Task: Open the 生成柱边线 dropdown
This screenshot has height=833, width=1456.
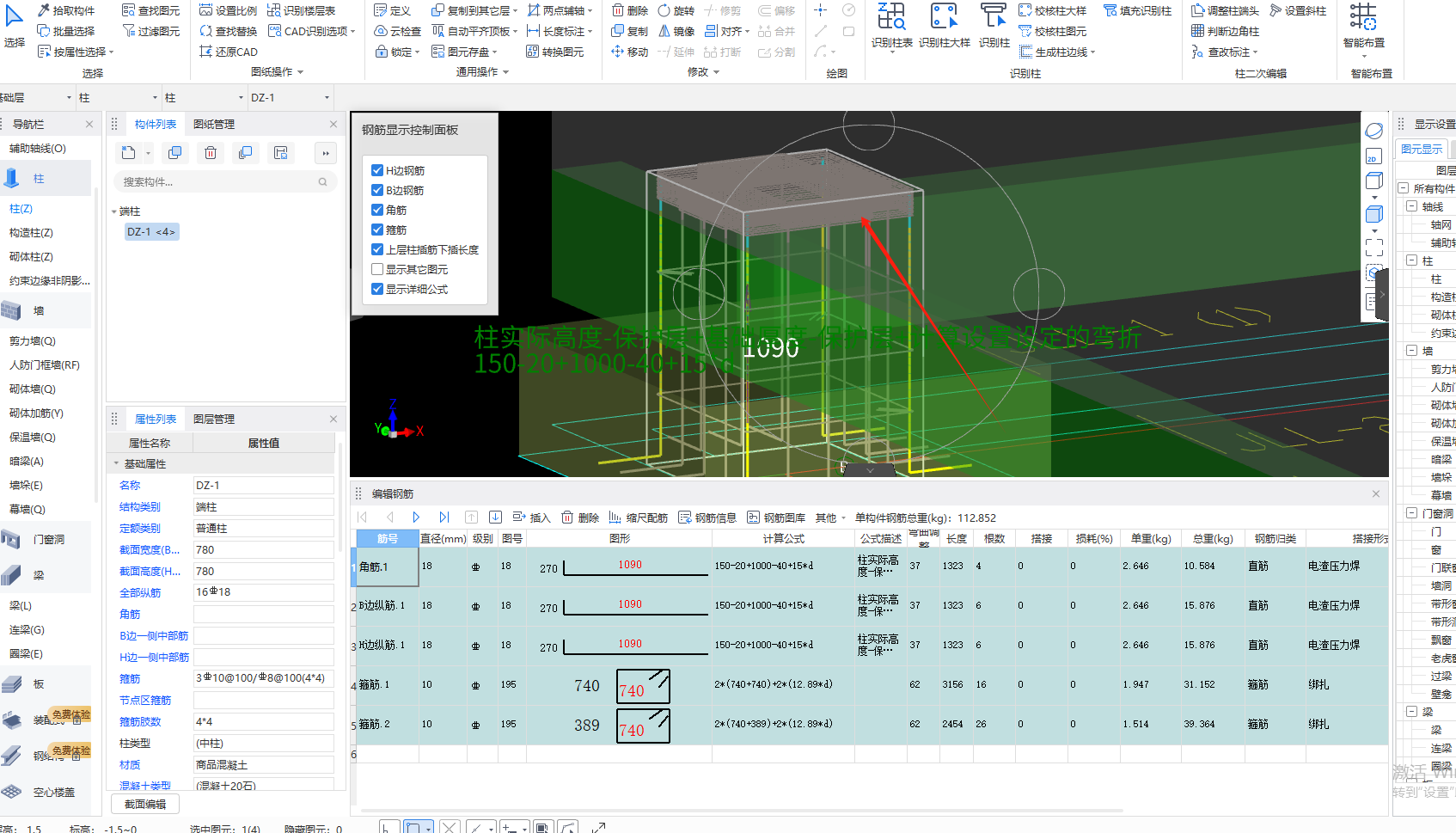Action: pyautogui.click(x=1057, y=52)
